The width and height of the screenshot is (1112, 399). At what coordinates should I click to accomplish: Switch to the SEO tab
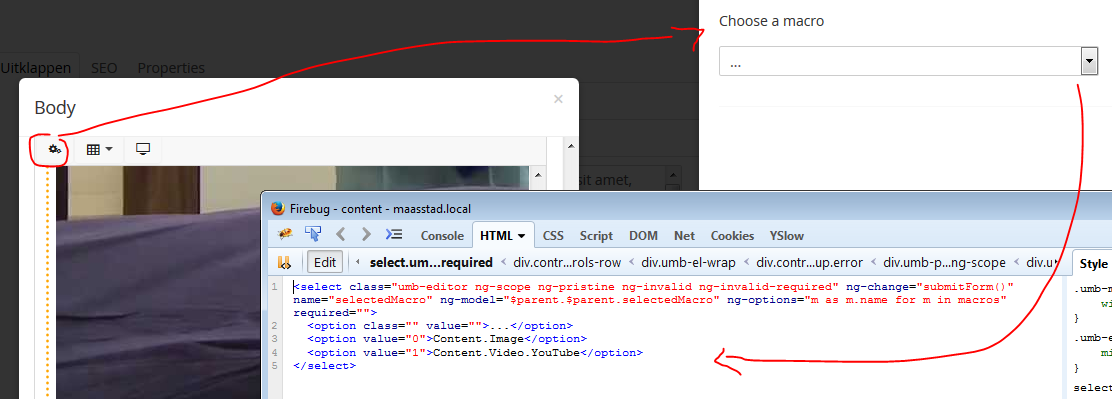click(x=104, y=68)
